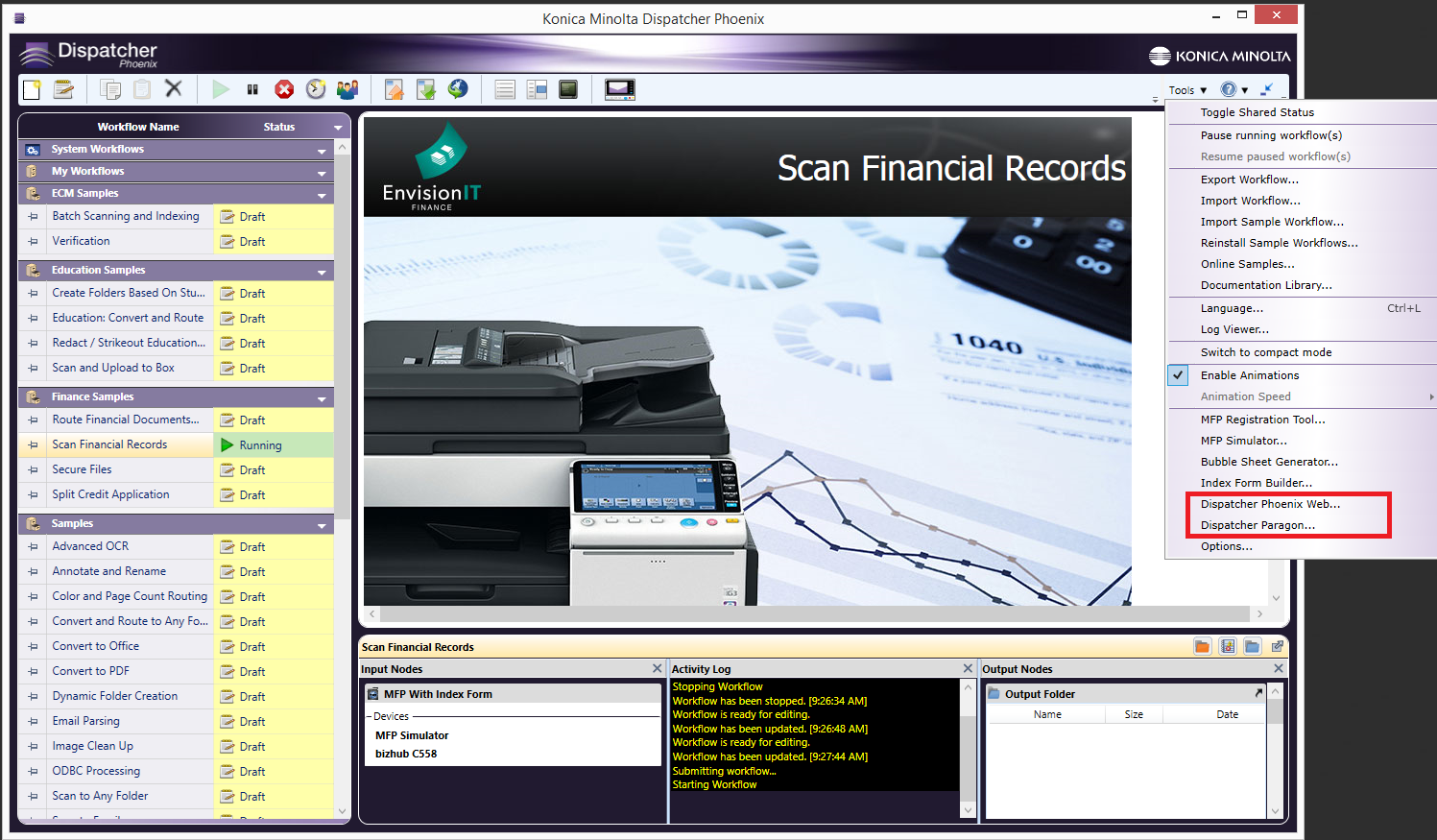This screenshot has height=840, width=1437.
Task: Open the MFP simulator screen icon
Action: [x=619, y=89]
